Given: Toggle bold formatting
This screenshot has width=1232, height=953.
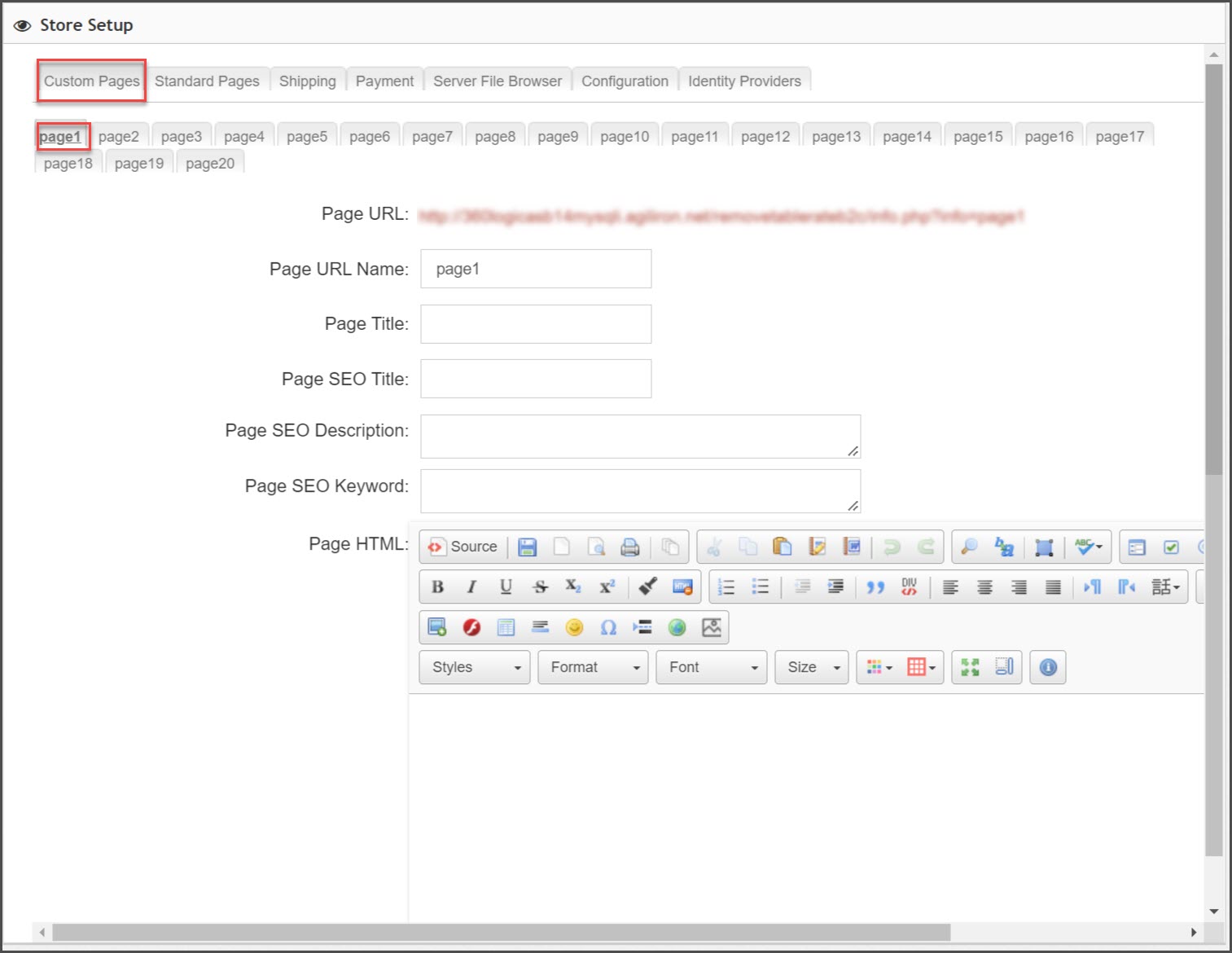Looking at the screenshot, I should coord(437,586).
